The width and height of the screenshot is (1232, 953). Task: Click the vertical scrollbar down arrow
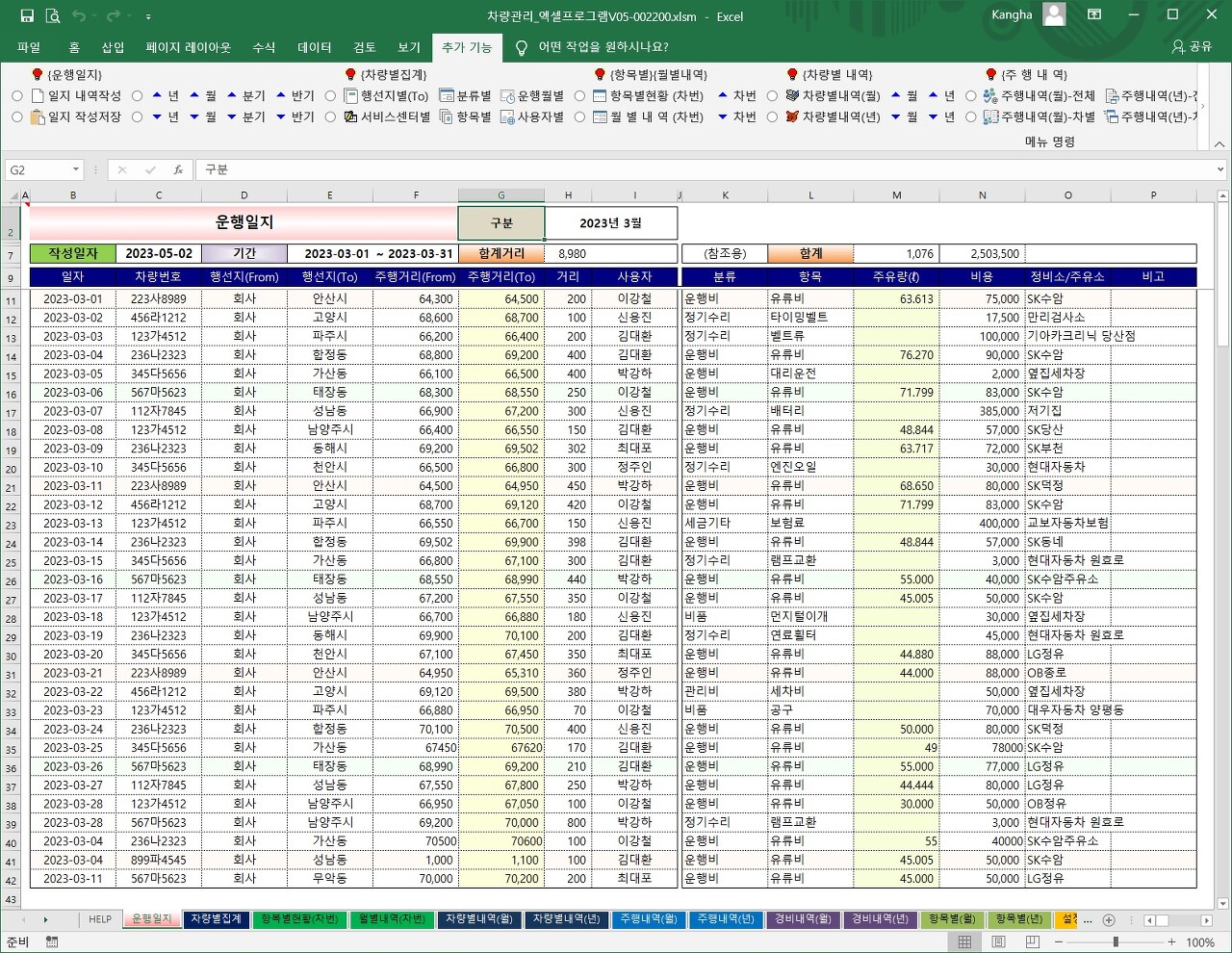1223,904
